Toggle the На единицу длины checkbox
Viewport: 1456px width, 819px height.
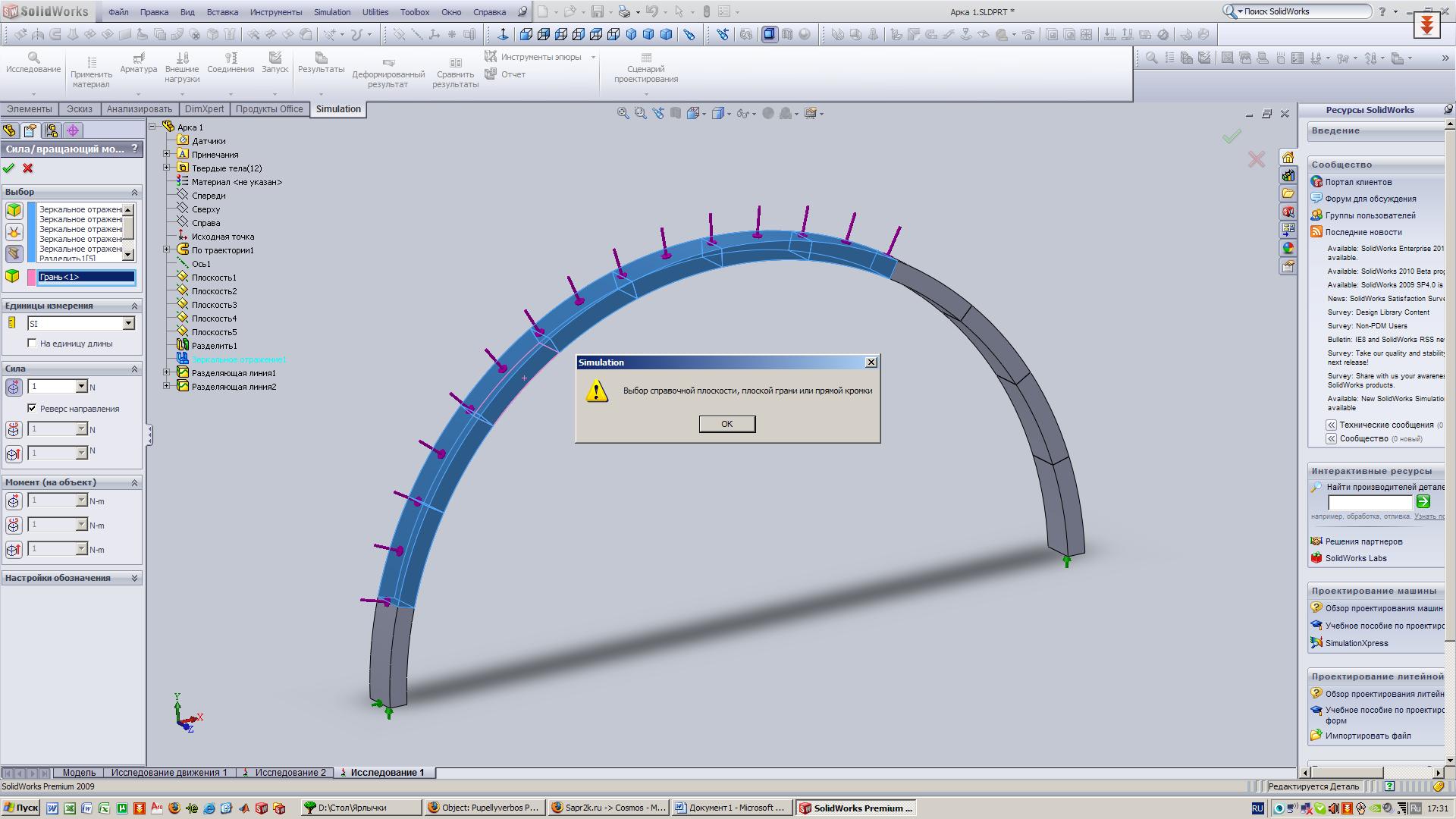(32, 344)
